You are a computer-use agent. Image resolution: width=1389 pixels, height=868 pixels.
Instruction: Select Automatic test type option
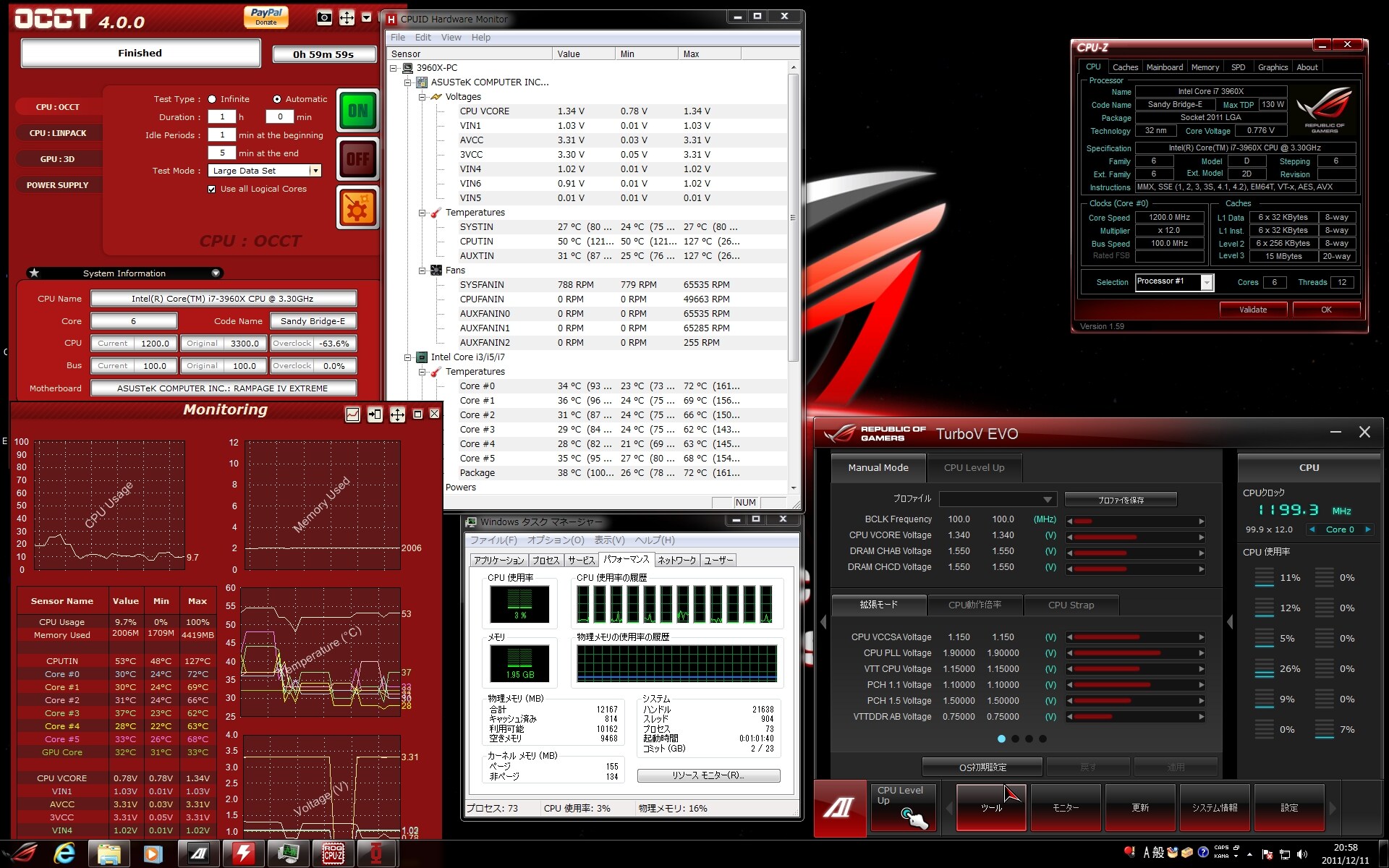coord(276,99)
